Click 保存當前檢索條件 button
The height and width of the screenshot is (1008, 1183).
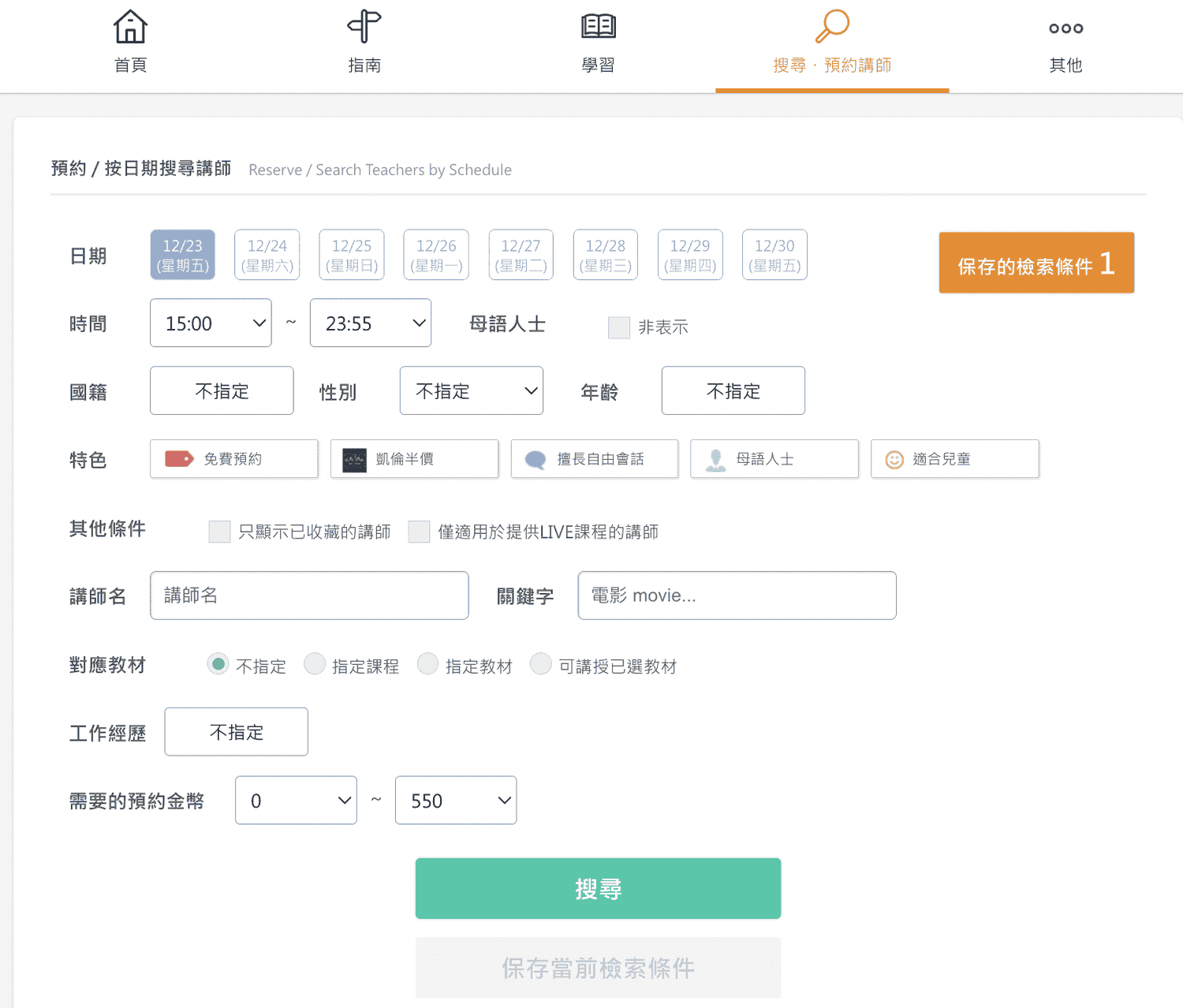pos(599,968)
